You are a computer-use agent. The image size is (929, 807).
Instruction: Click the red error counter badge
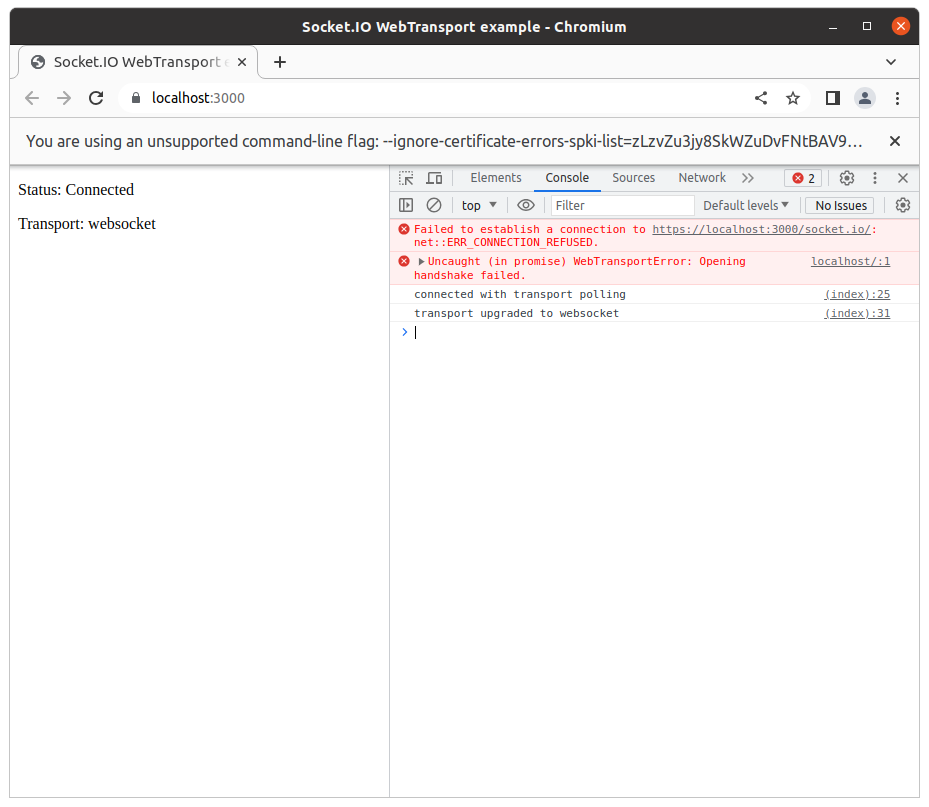coord(803,178)
